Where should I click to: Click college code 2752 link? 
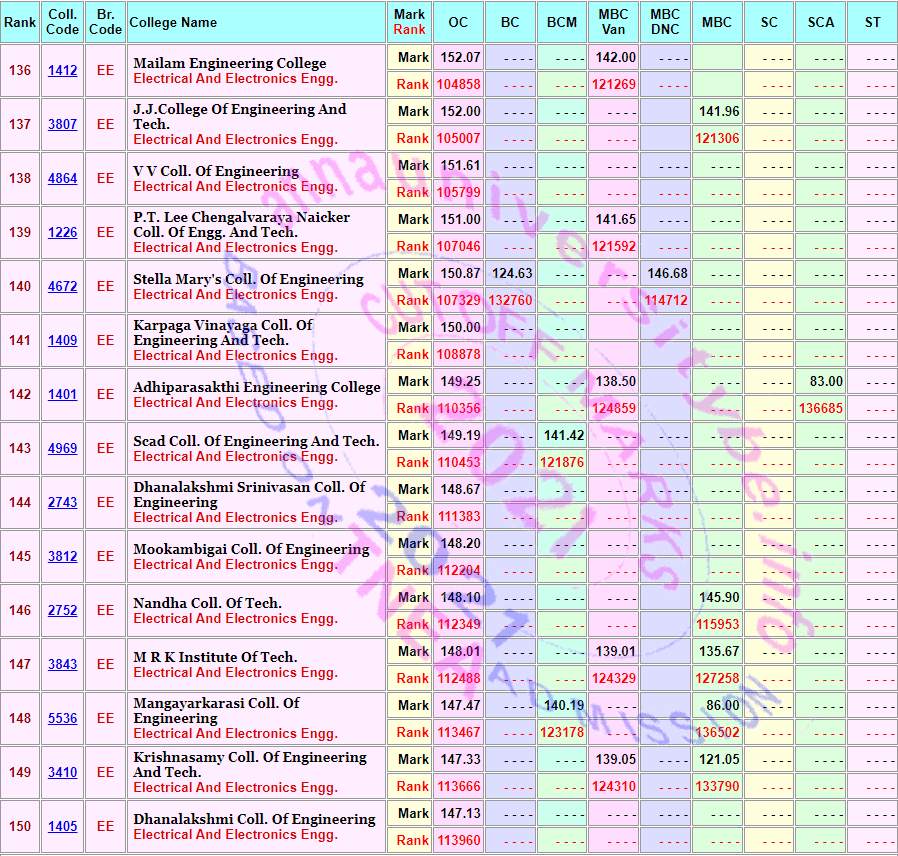tap(62, 610)
